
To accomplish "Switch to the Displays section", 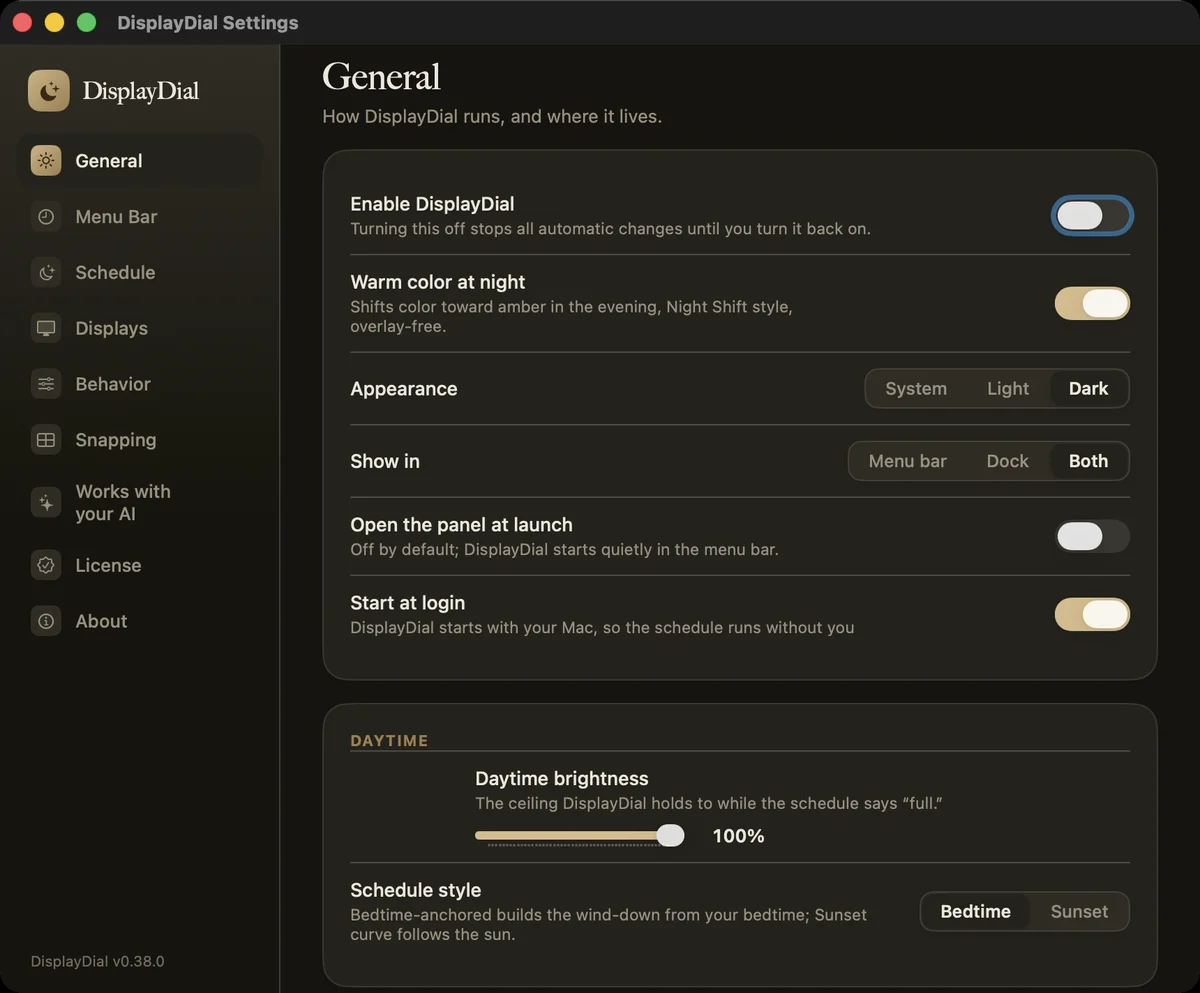I will [x=140, y=328].
